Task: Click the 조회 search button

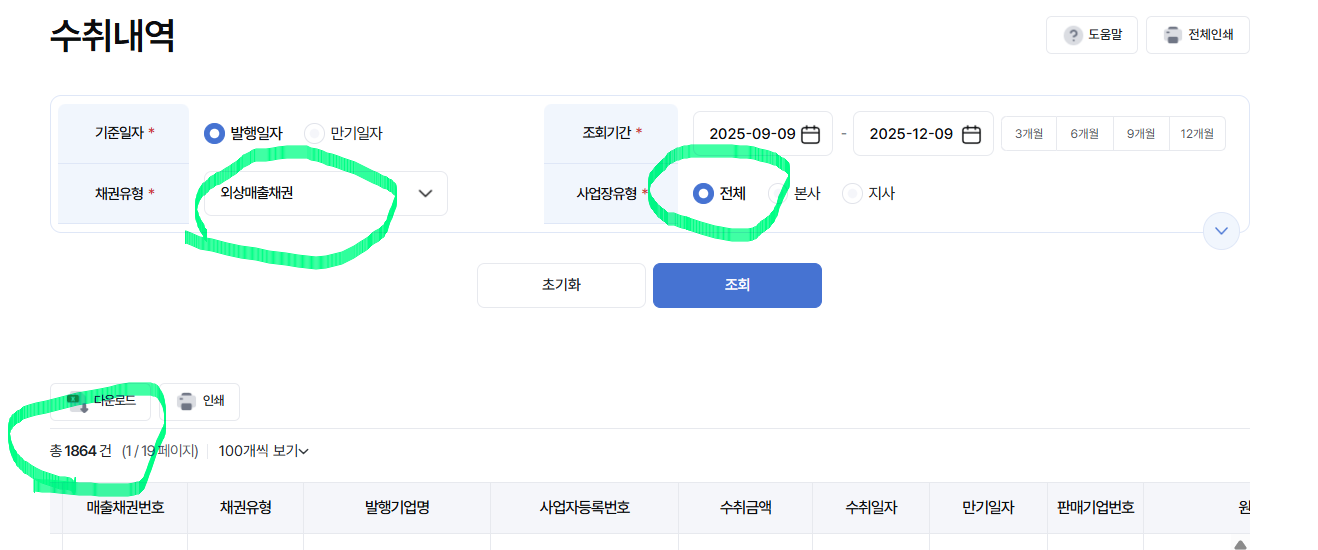Action: 737,285
